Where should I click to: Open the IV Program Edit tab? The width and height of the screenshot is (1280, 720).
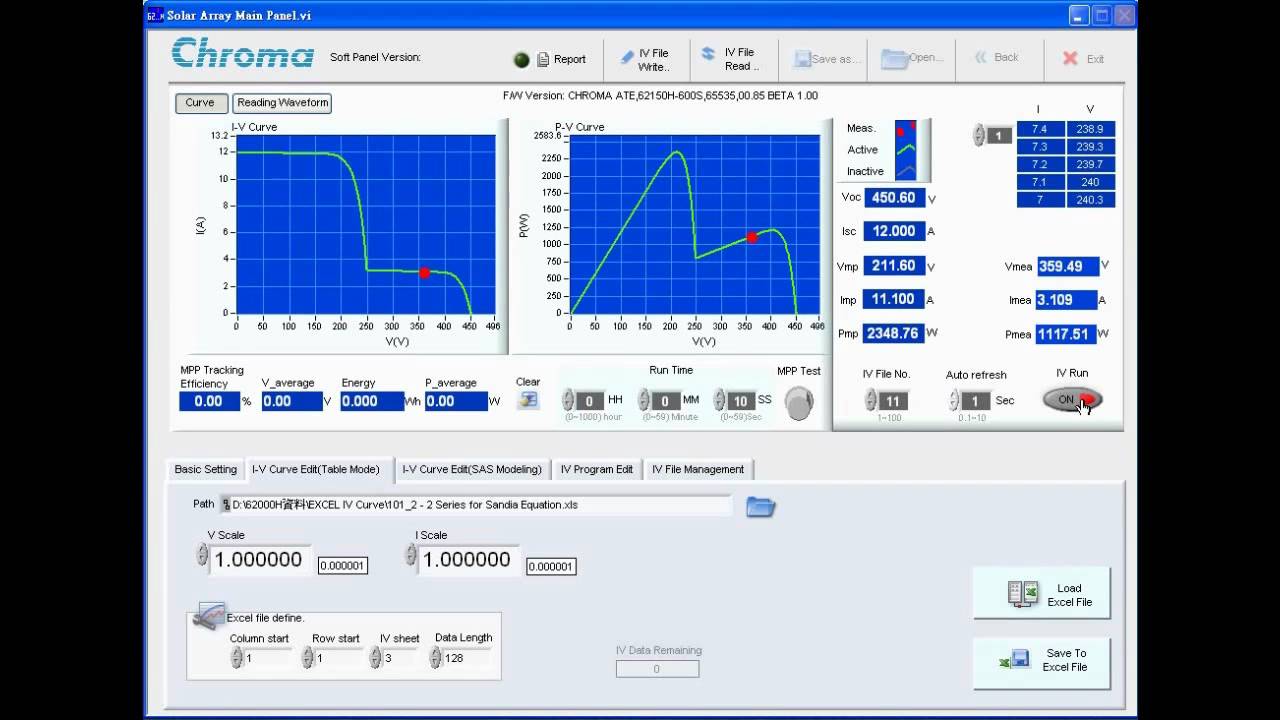[597, 469]
